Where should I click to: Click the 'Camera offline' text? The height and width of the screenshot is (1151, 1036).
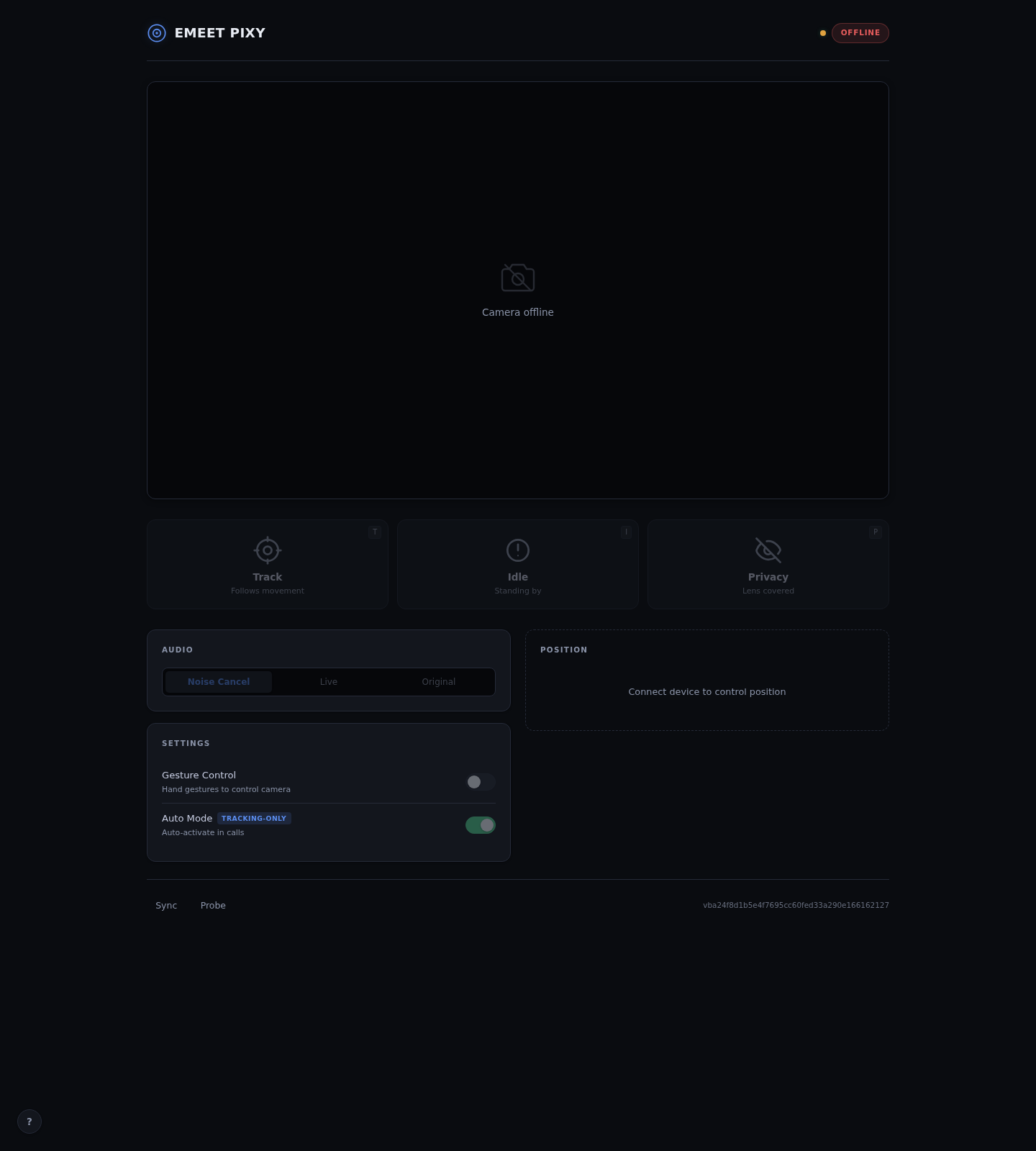click(x=518, y=312)
